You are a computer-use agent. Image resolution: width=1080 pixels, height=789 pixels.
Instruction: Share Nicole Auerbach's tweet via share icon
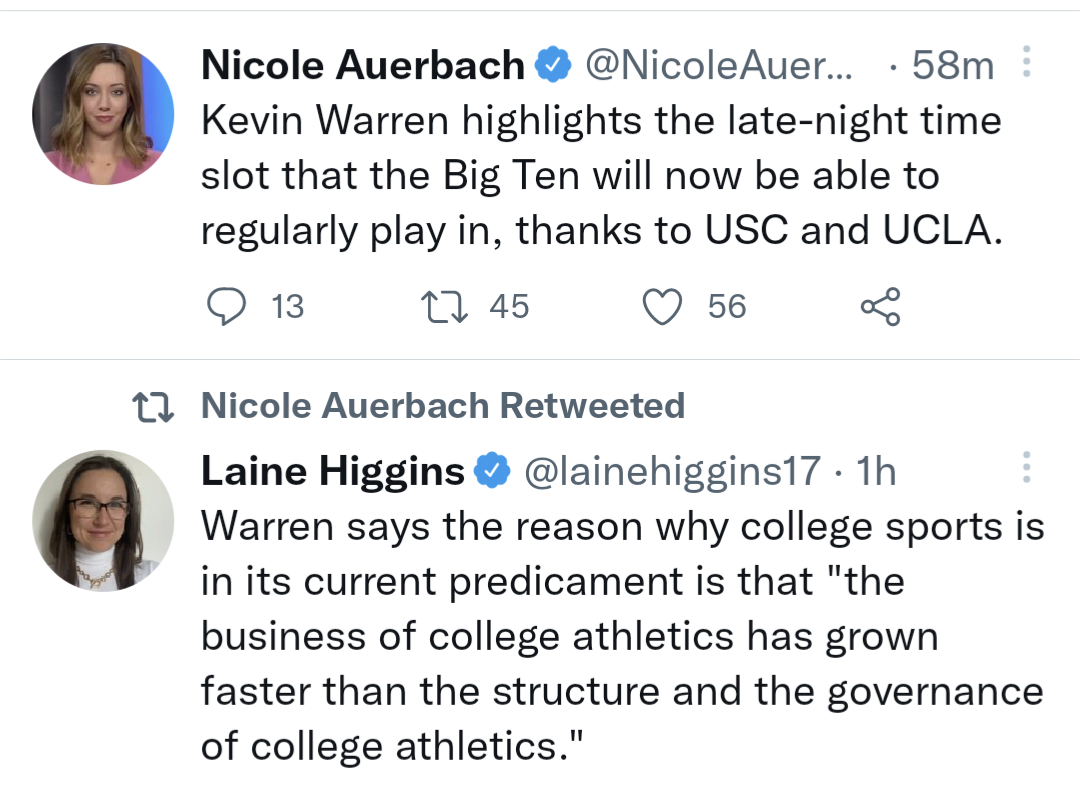tap(880, 306)
